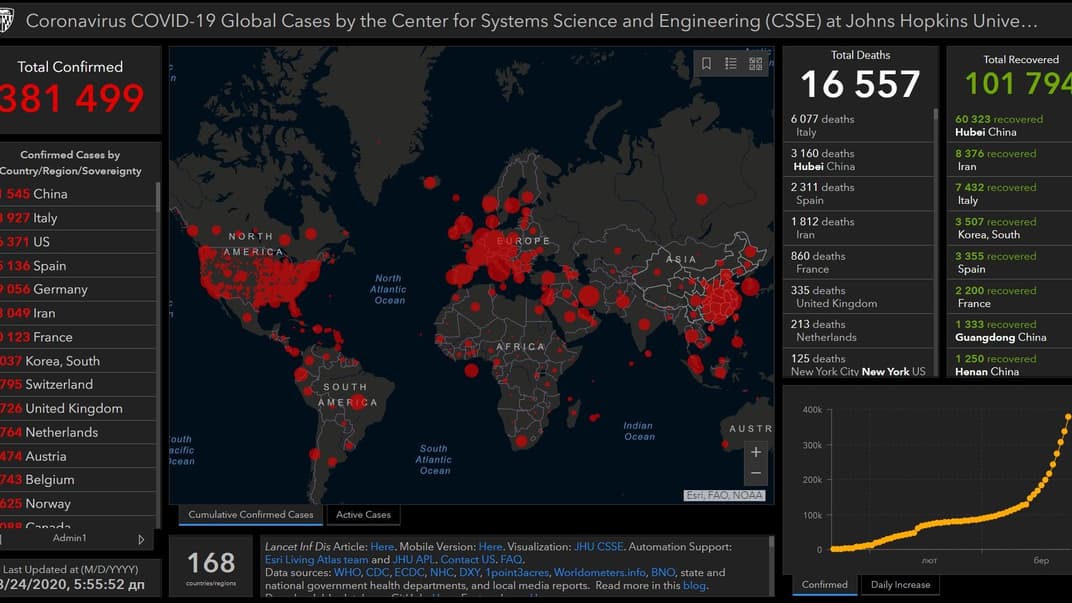The height and width of the screenshot is (603, 1072).
Task: Click the Esri, FAO, NOAA attribution
Action: (725, 496)
